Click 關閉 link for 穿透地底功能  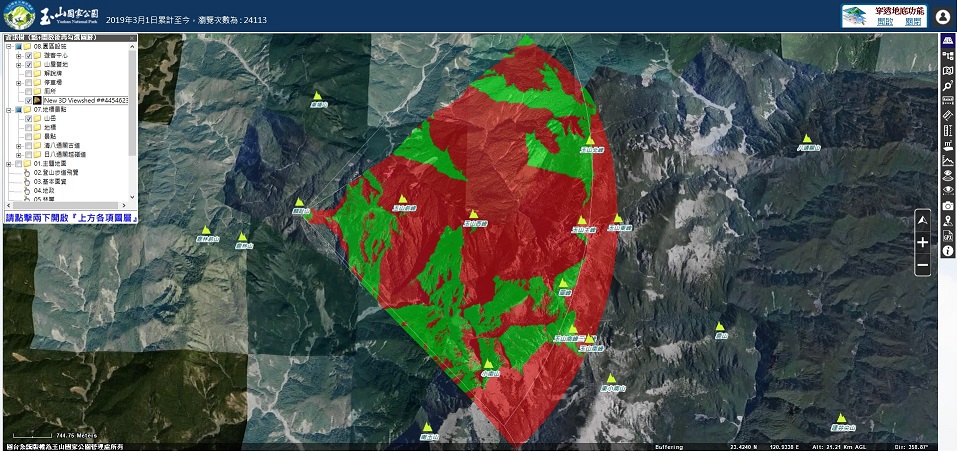912,21
